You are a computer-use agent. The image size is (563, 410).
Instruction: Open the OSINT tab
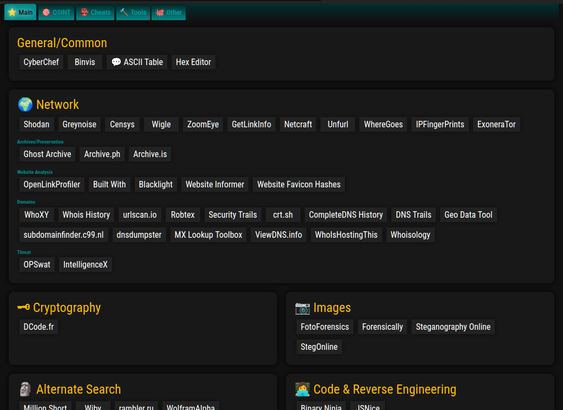tap(56, 13)
